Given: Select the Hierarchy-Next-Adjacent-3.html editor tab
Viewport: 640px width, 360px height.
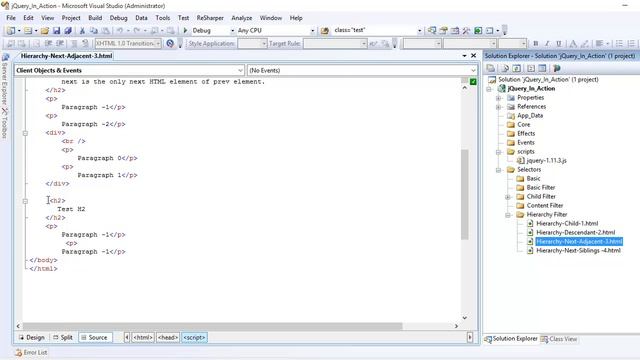Looking at the screenshot, I should pos(67,56).
